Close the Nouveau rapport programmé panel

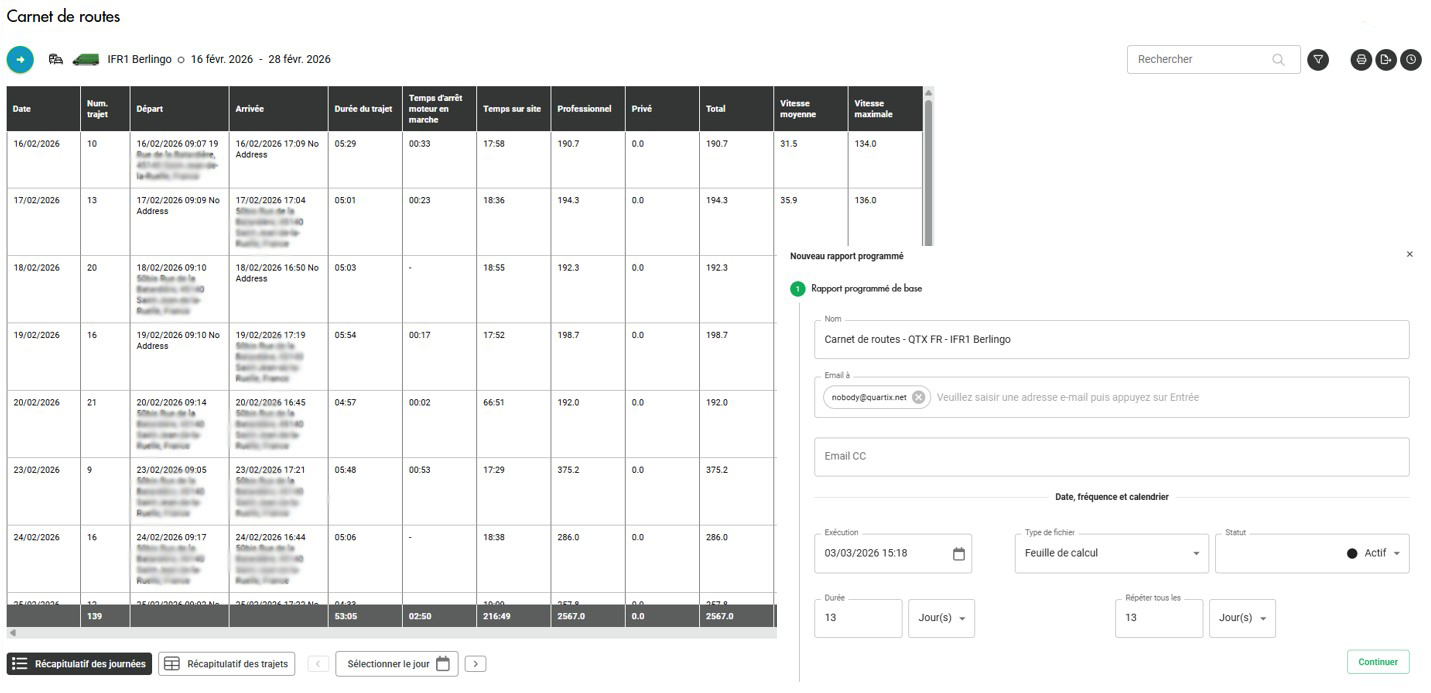(x=1409, y=255)
